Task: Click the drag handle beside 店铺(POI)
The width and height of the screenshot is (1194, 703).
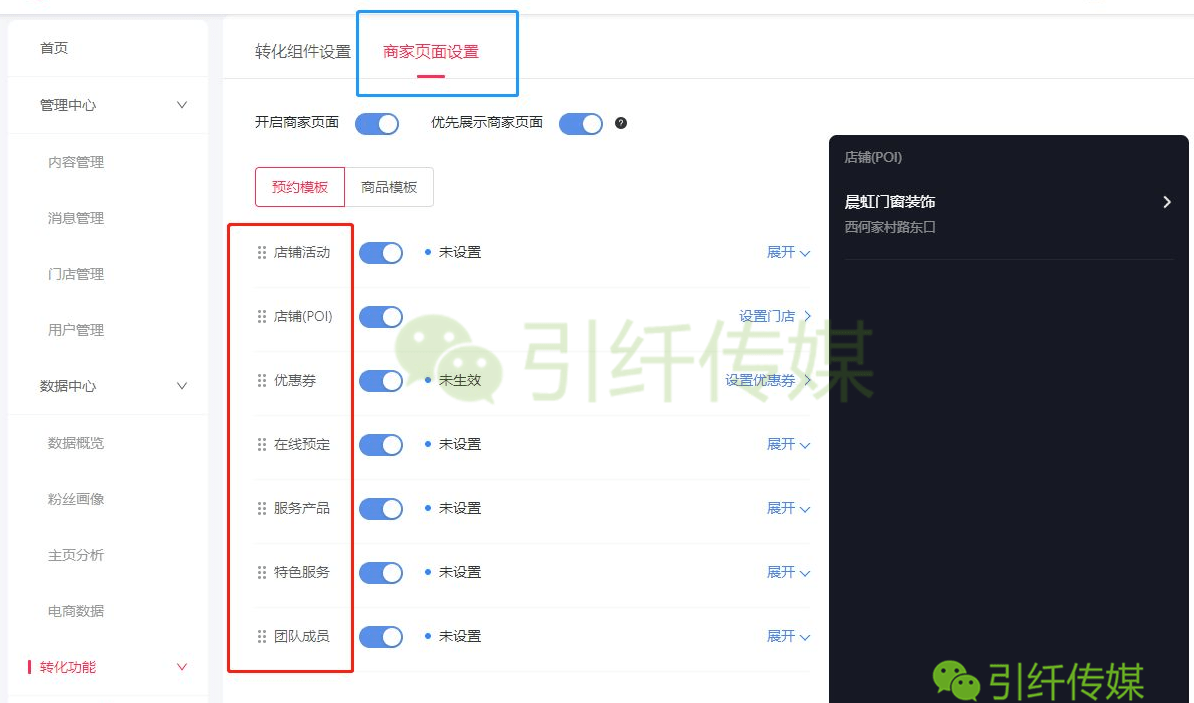Action: [x=261, y=316]
